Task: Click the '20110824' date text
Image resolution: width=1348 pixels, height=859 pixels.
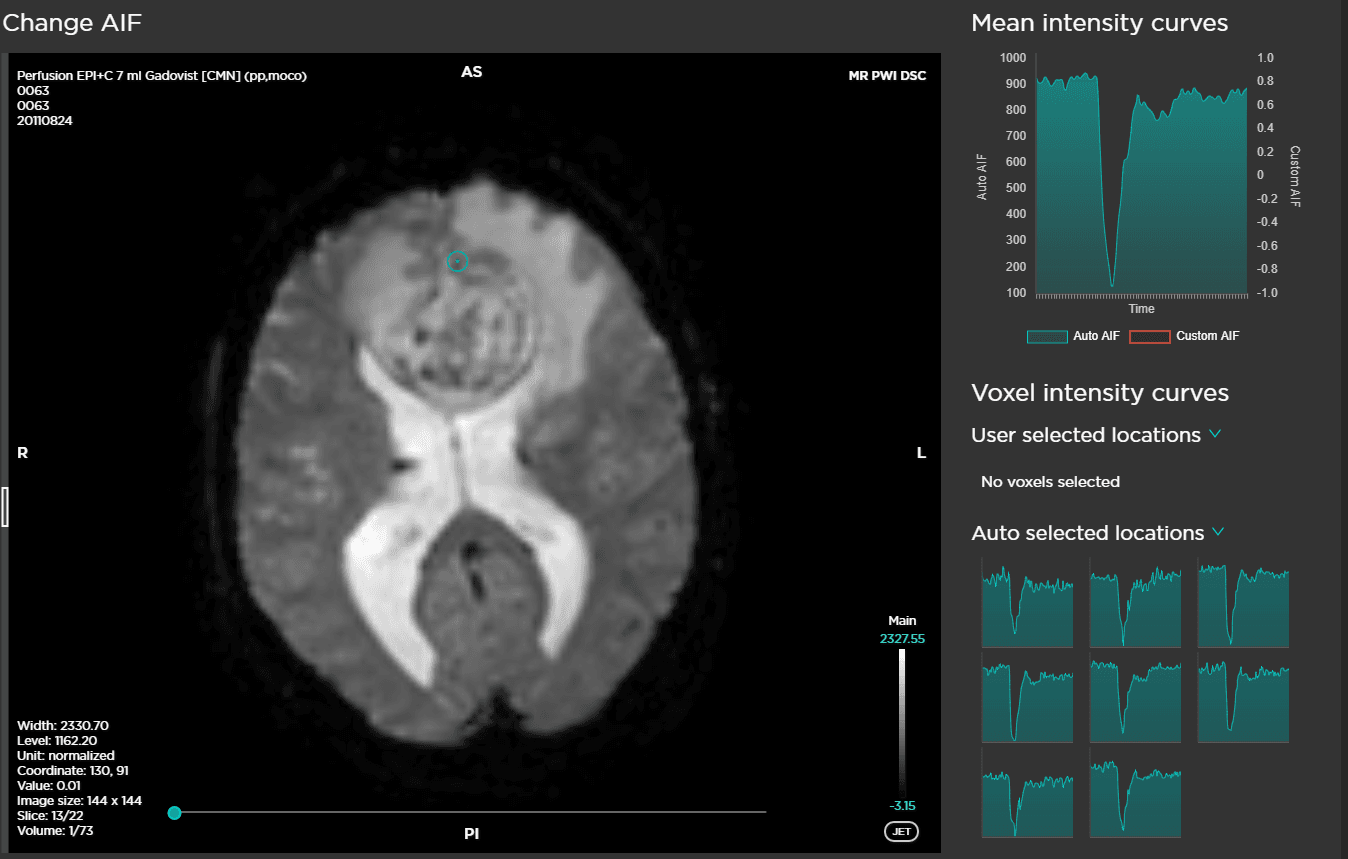Action: point(45,120)
